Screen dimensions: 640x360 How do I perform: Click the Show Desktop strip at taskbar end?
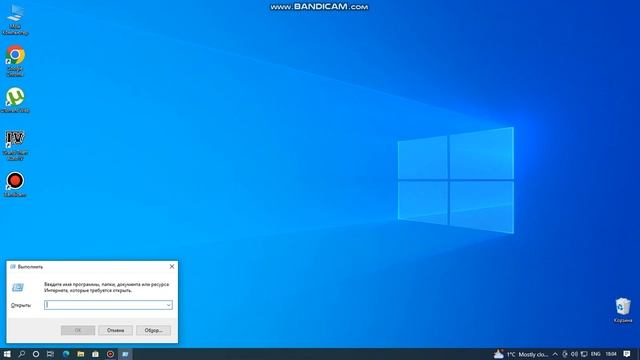point(638,354)
